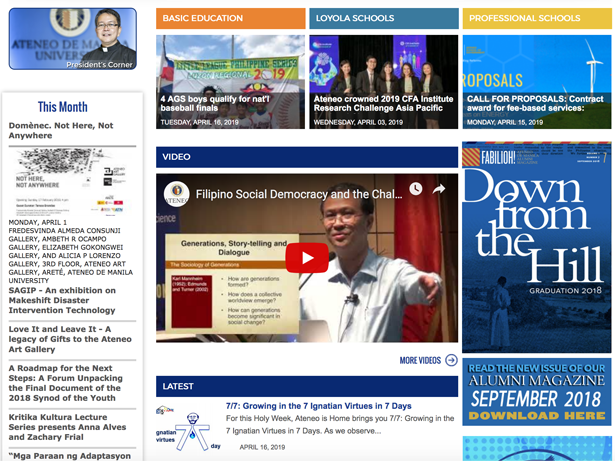Open Mga Paraan ng Adaptasyon link
The width and height of the screenshot is (615, 461).
[x=70, y=456]
